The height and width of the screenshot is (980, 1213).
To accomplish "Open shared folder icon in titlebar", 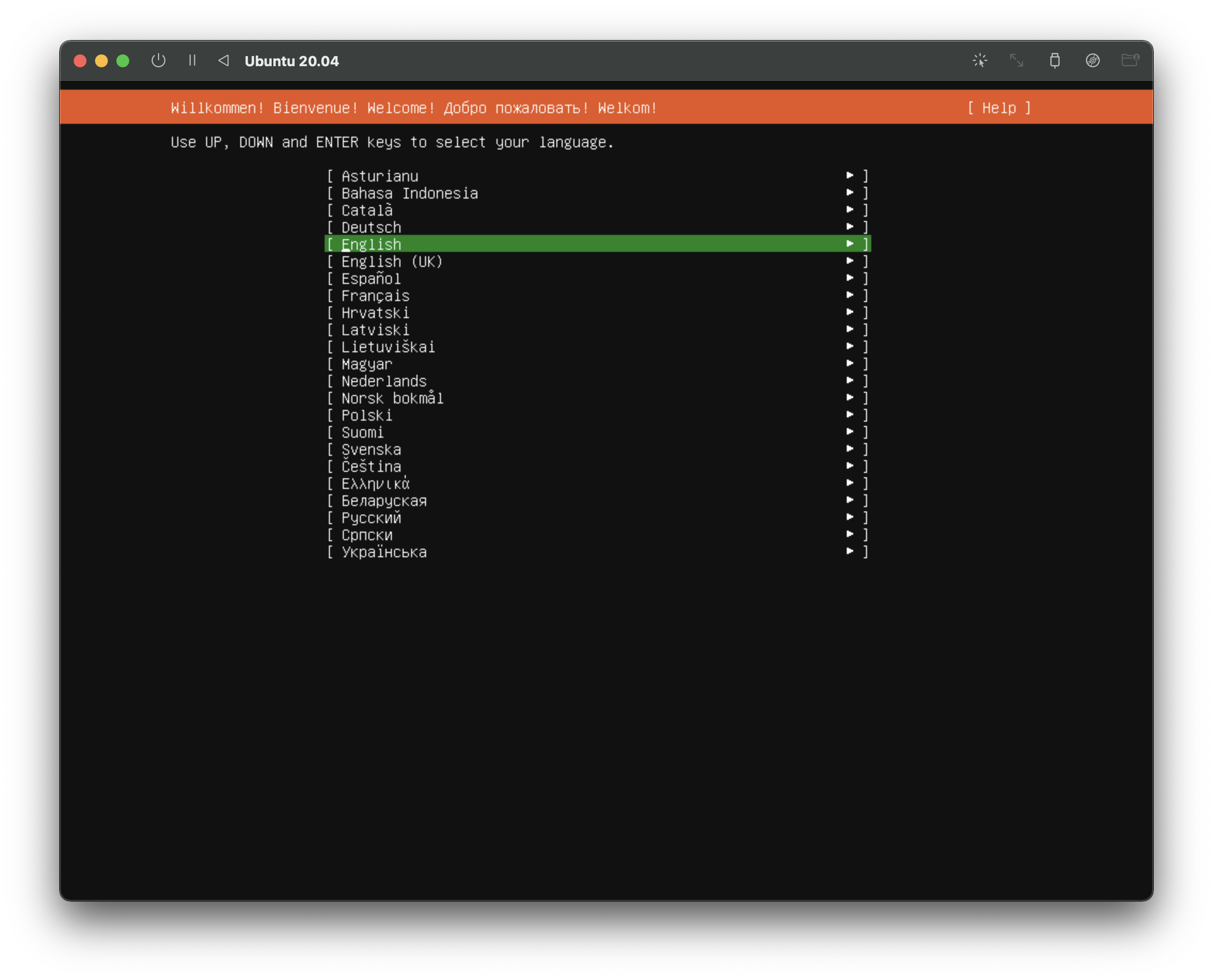I will (1129, 60).
